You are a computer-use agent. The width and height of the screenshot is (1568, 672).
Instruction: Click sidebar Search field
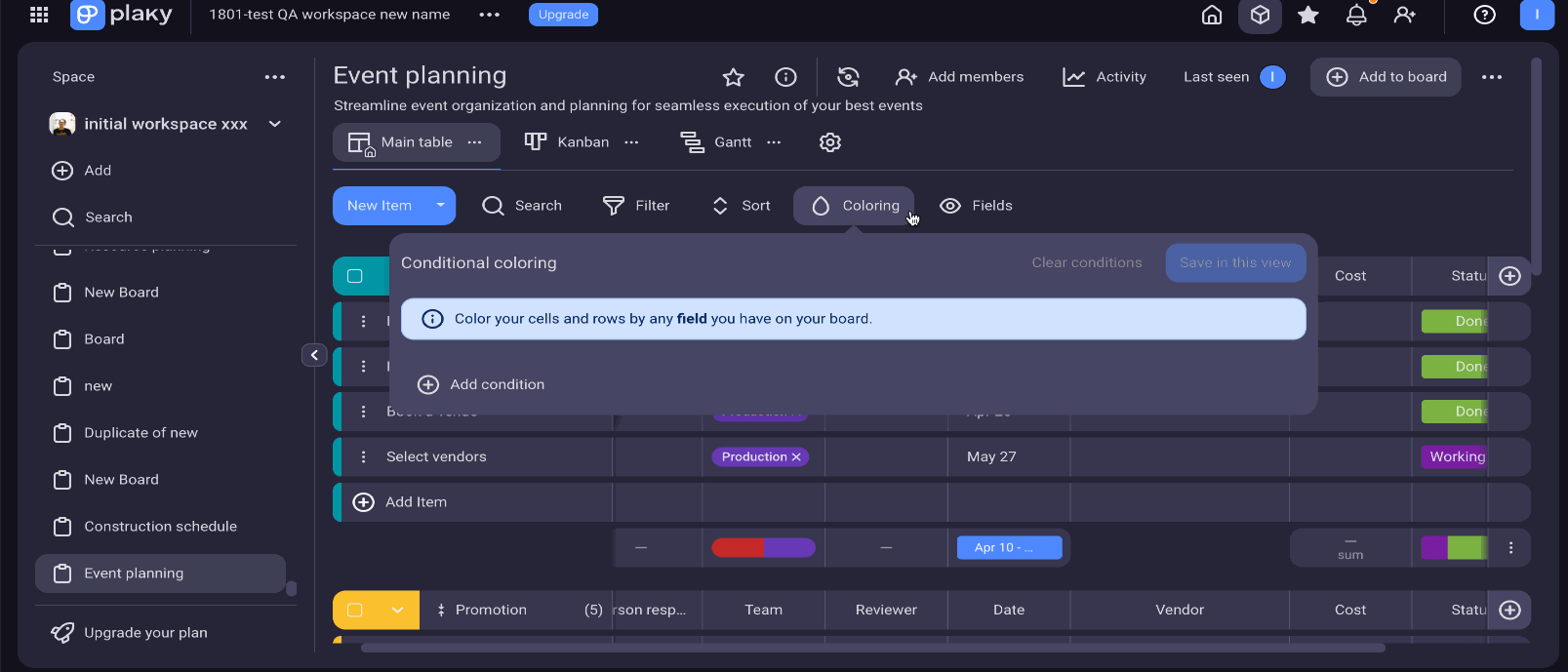click(x=93, y=217)
